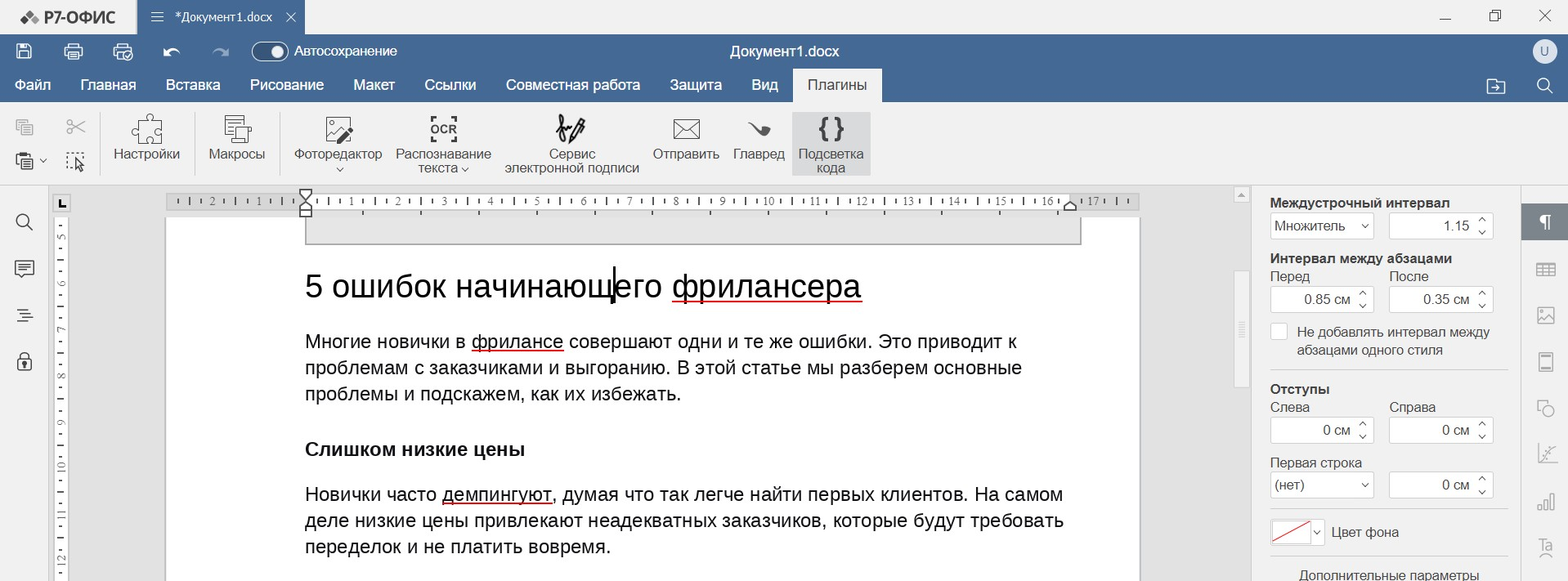This screenshot has width=1568, height=581.
Task: Switch to the Вид tab
Action: (764, 85)
